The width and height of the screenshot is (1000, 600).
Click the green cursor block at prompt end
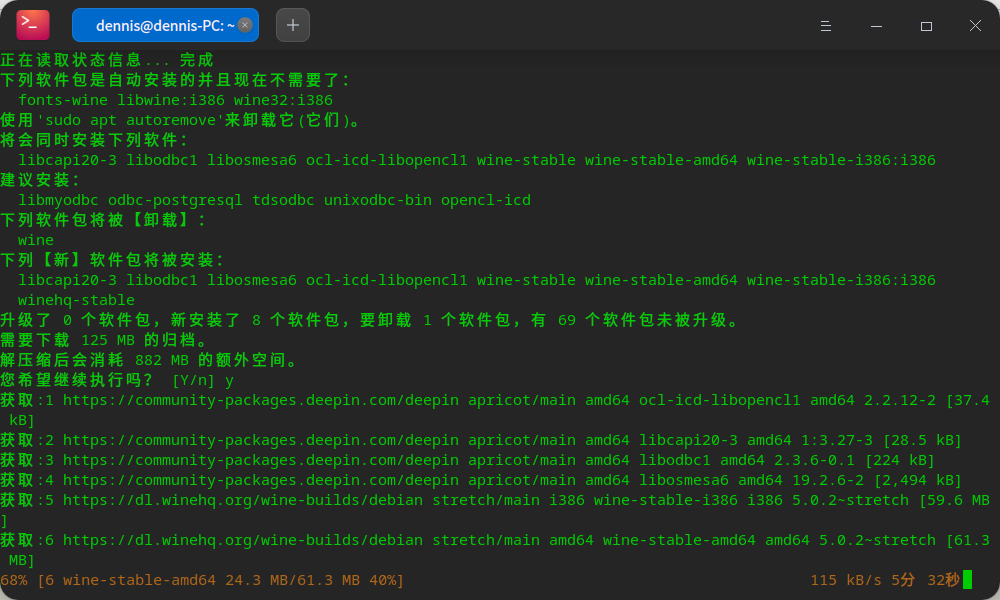pyautogui.click(x=967, y=580)
